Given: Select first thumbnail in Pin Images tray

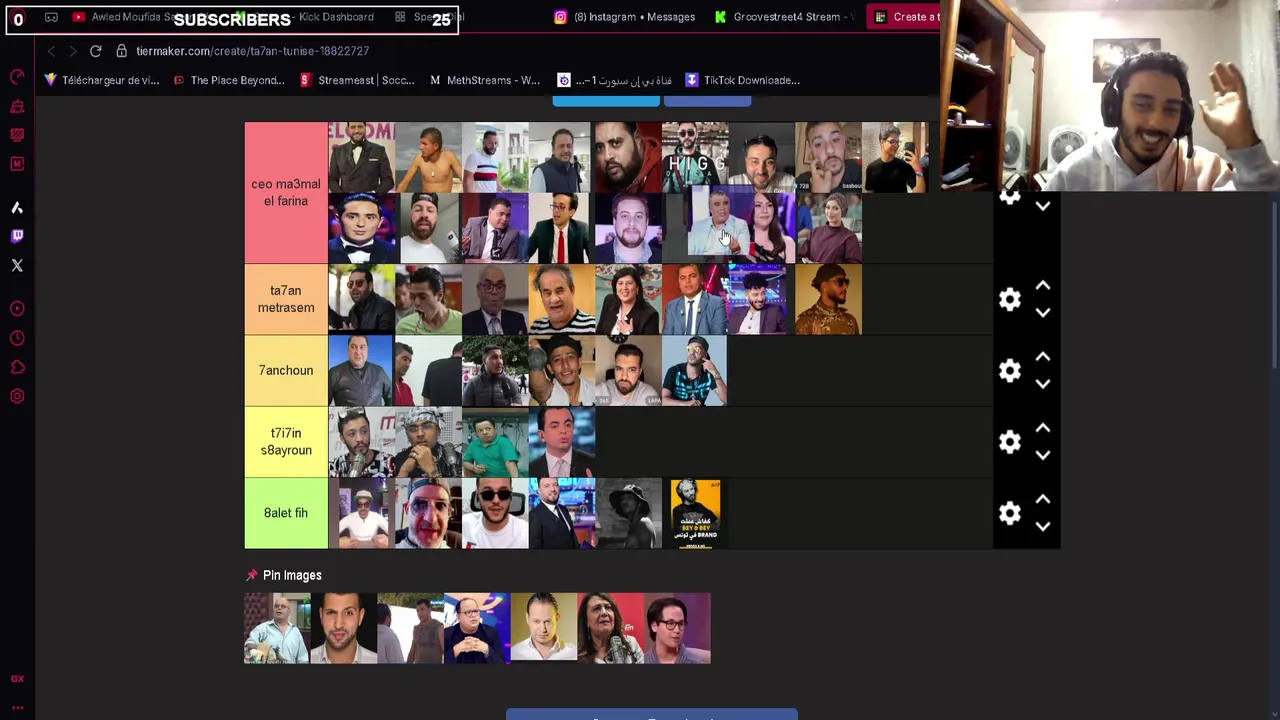Looking at the screenshot, I should point(277,628).
